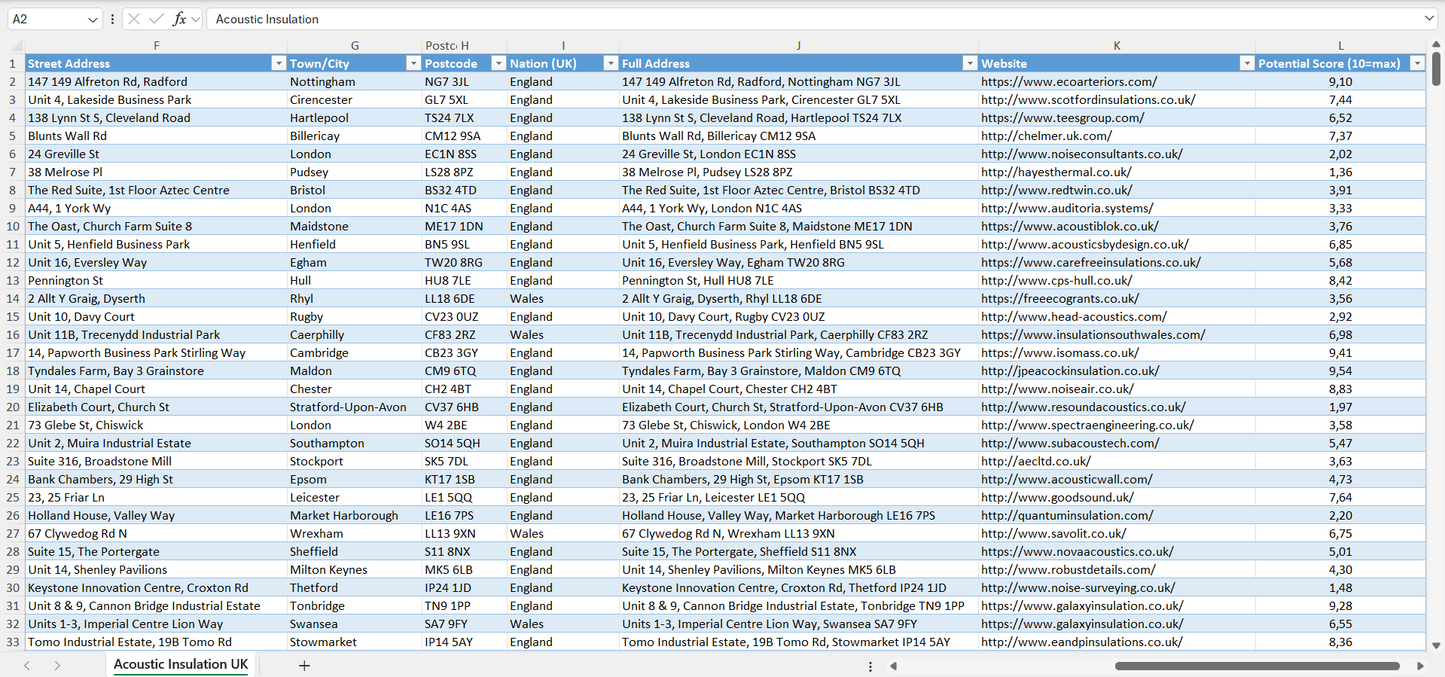Open the Potential Score filter dropdown
The image size is (1445, 677).
(1417, 62)
